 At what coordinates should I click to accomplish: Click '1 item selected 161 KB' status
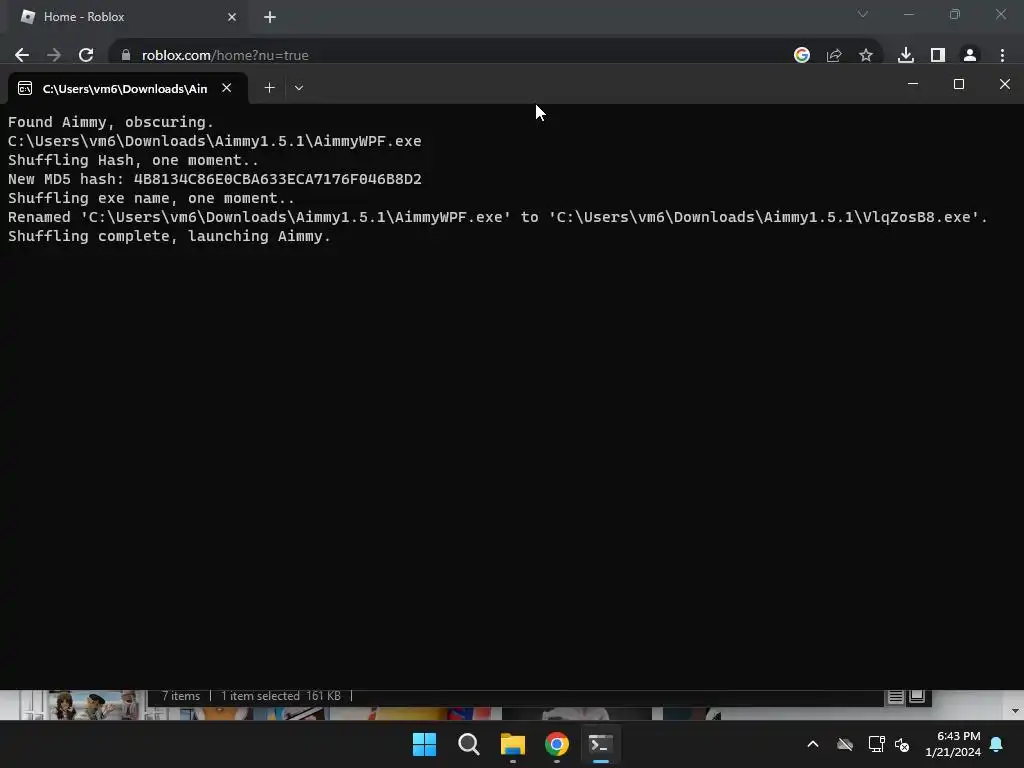click(x=281, y=696)
